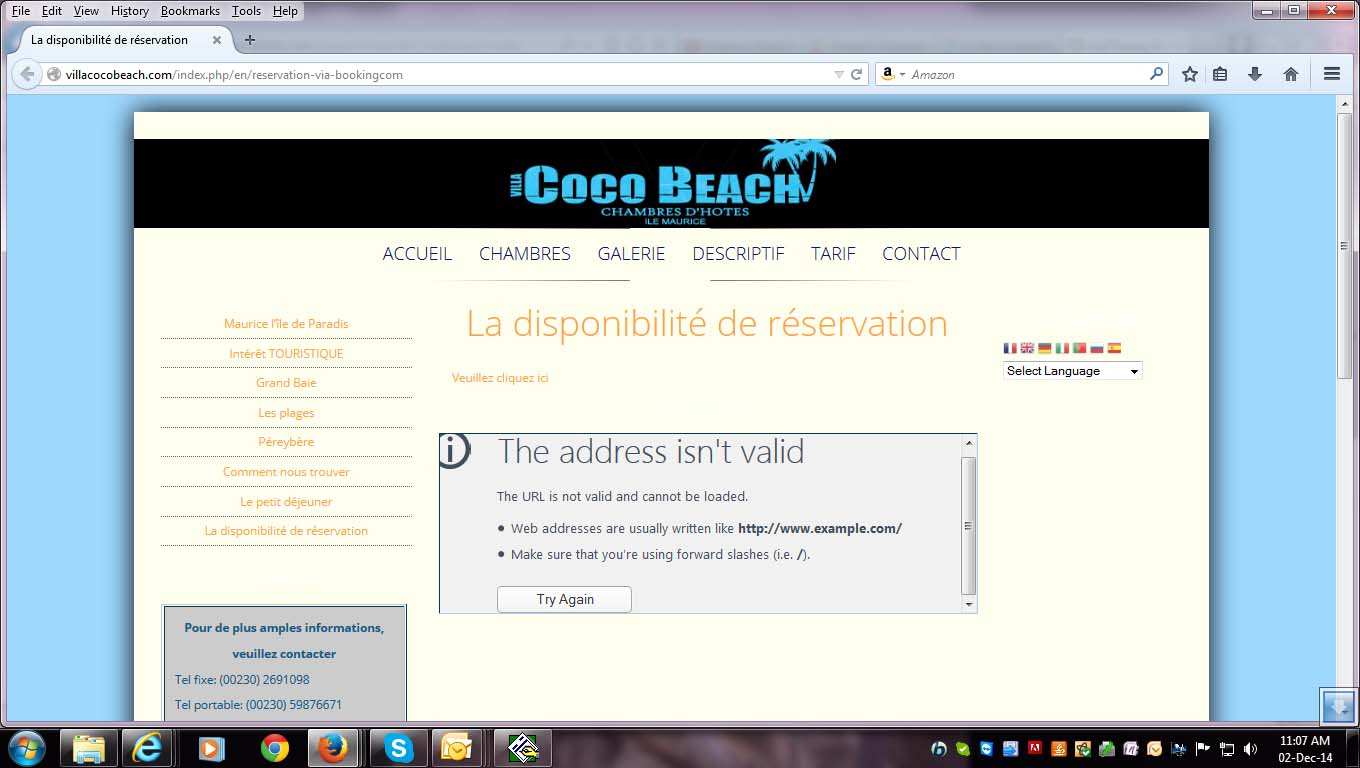This screenshot has width=1360, height=768.
Task: Click the Java update tray icon
Action: click(1059, 749)
